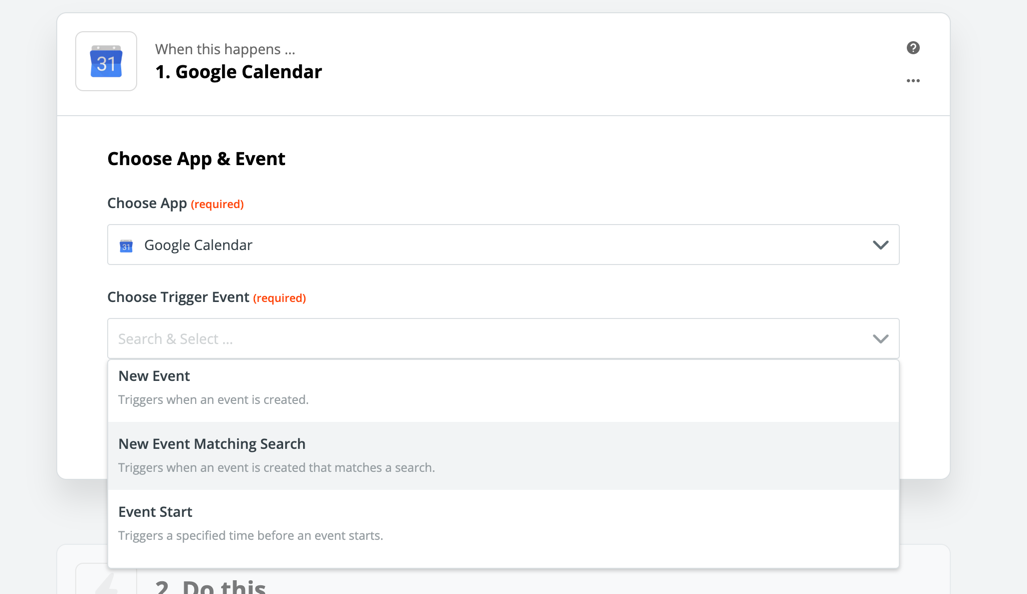The image size is (1027, 594).
Task: Click 'Triggers when an event is created.' description
Action: coord(213,400)
